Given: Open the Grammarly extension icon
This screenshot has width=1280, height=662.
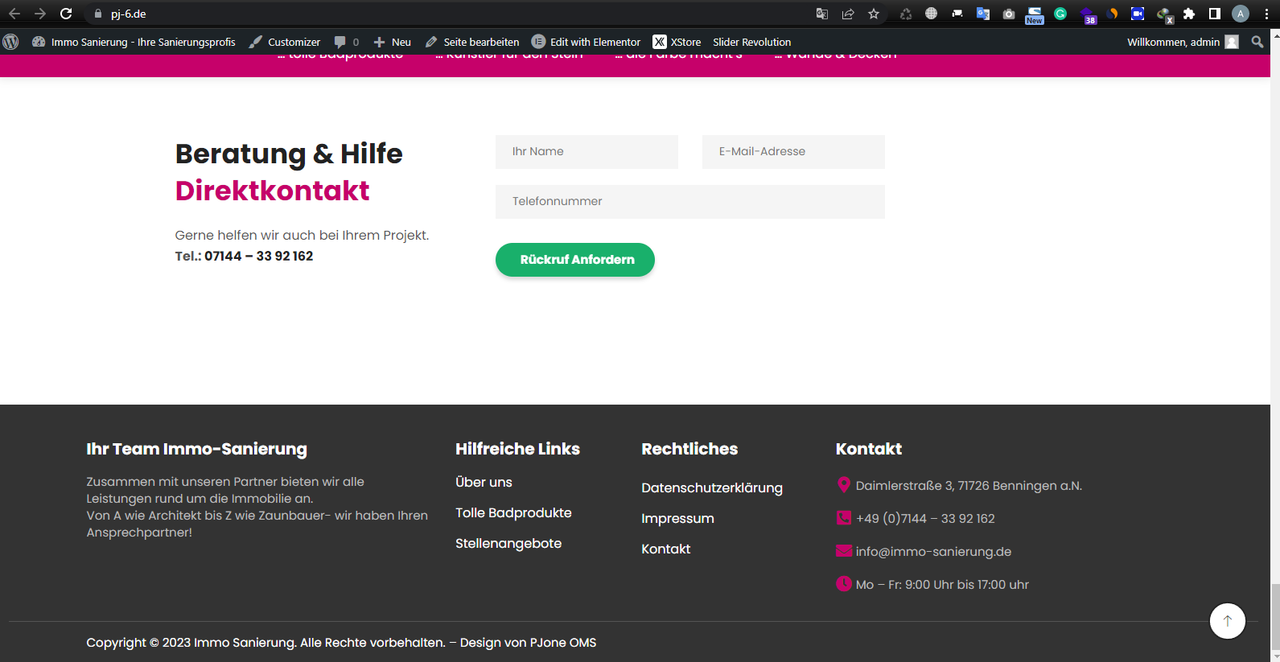Looking at the screenshot, I should coord(1060,14).
